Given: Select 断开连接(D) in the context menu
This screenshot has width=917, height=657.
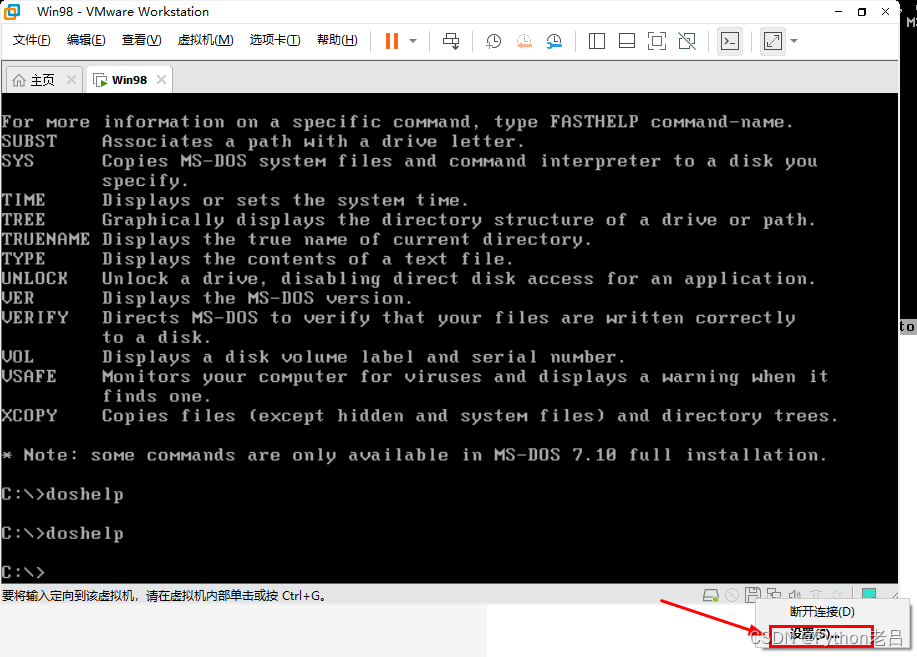Looking at the screenshot, I should [822, 612].
